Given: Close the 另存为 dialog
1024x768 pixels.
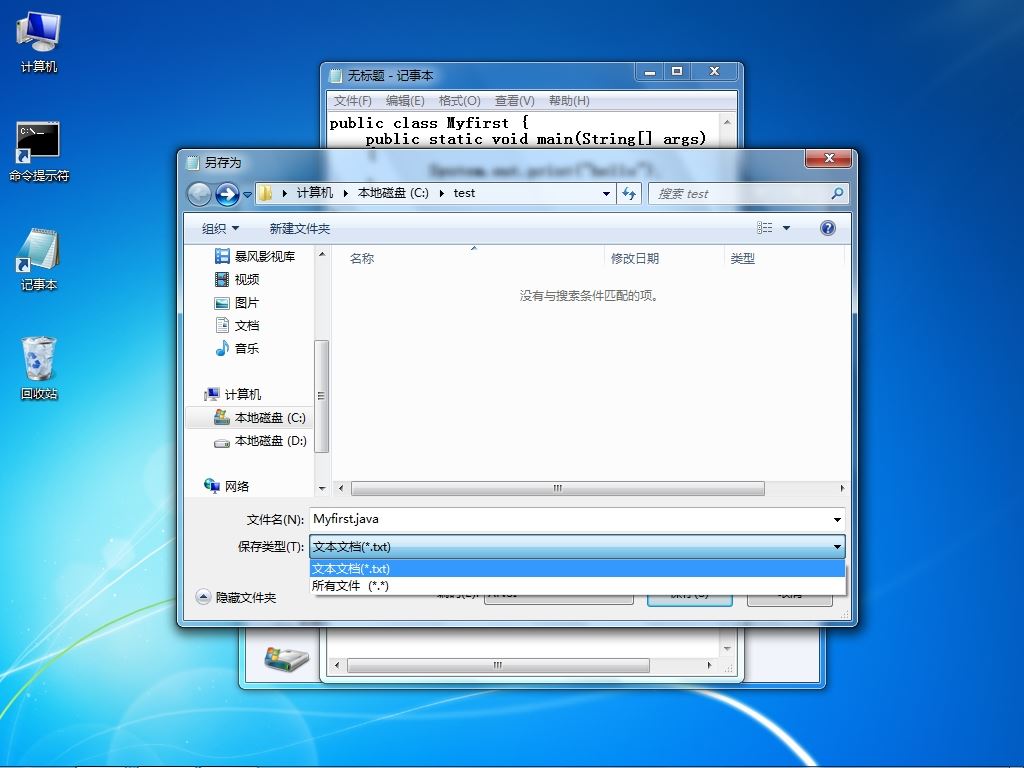Looking at the screenshot, I should (829, 158).
